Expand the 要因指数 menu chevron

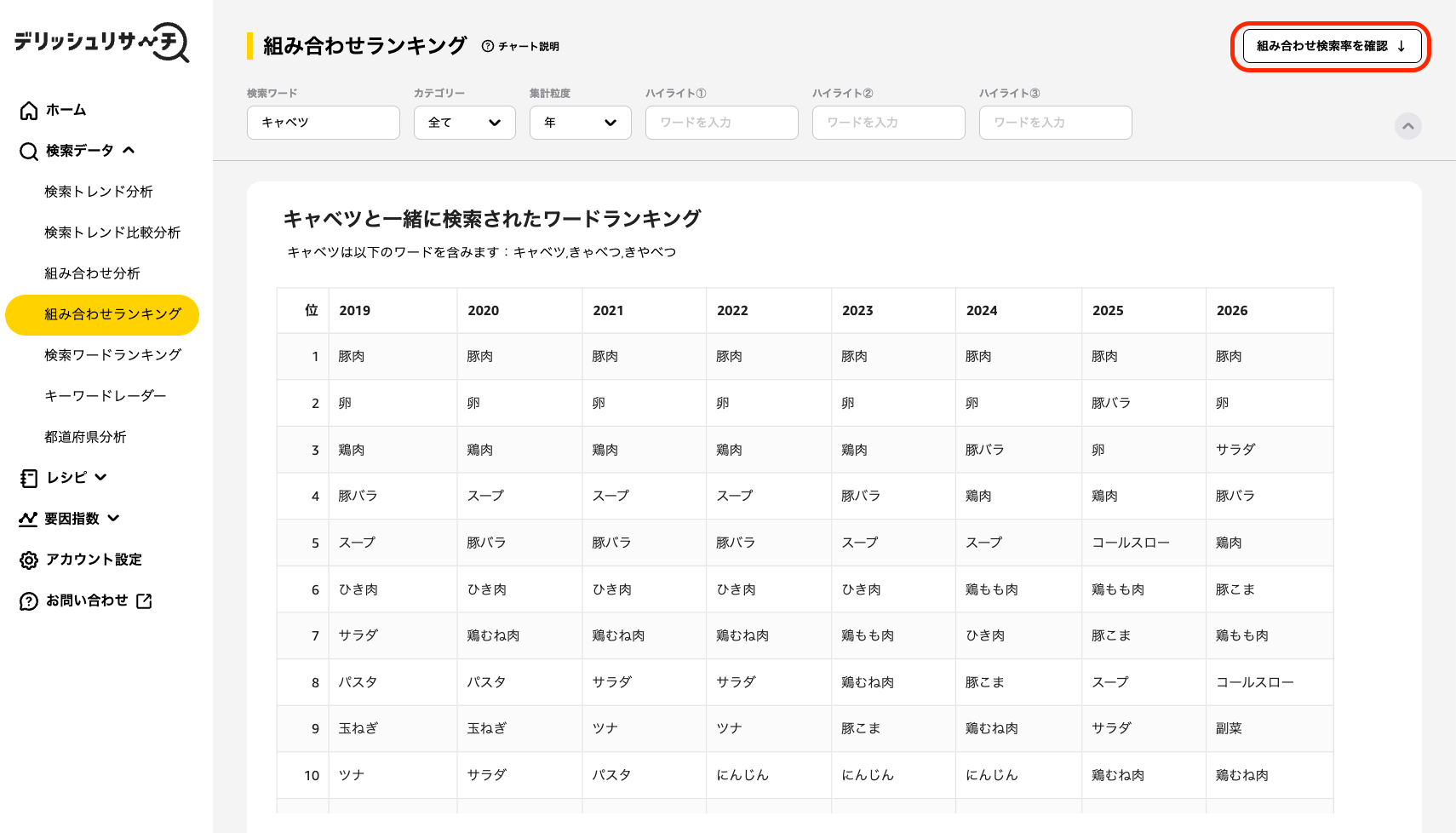pos(114,518)
